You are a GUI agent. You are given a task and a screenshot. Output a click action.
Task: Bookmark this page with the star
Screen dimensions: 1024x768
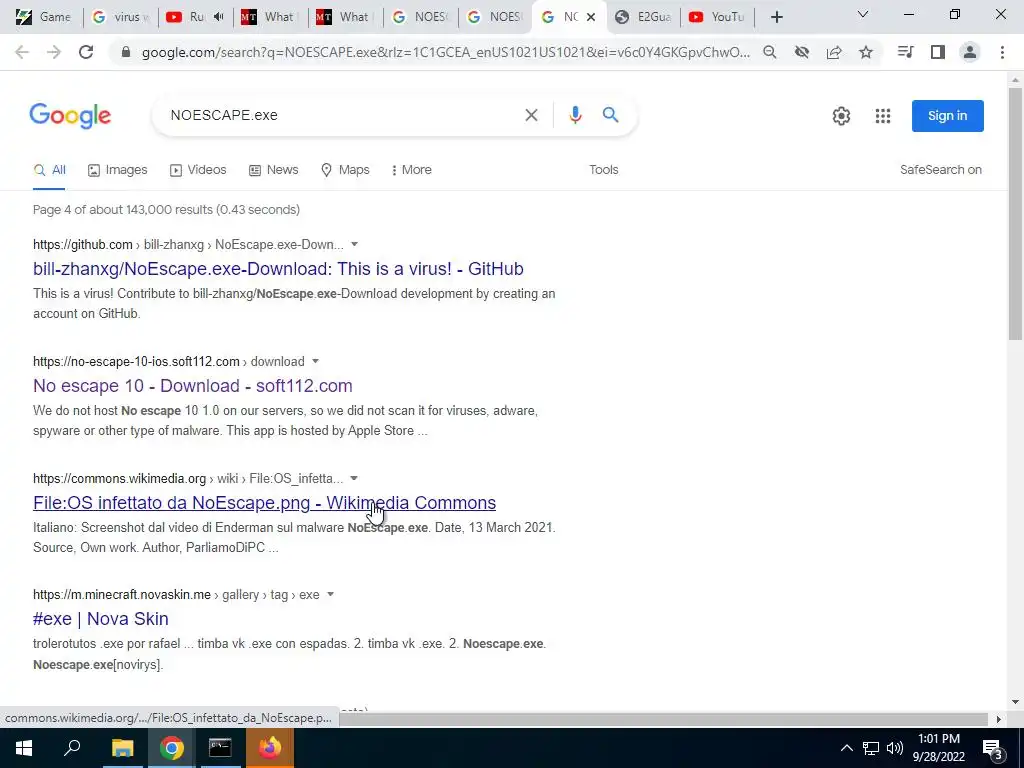tap(866, 52)
